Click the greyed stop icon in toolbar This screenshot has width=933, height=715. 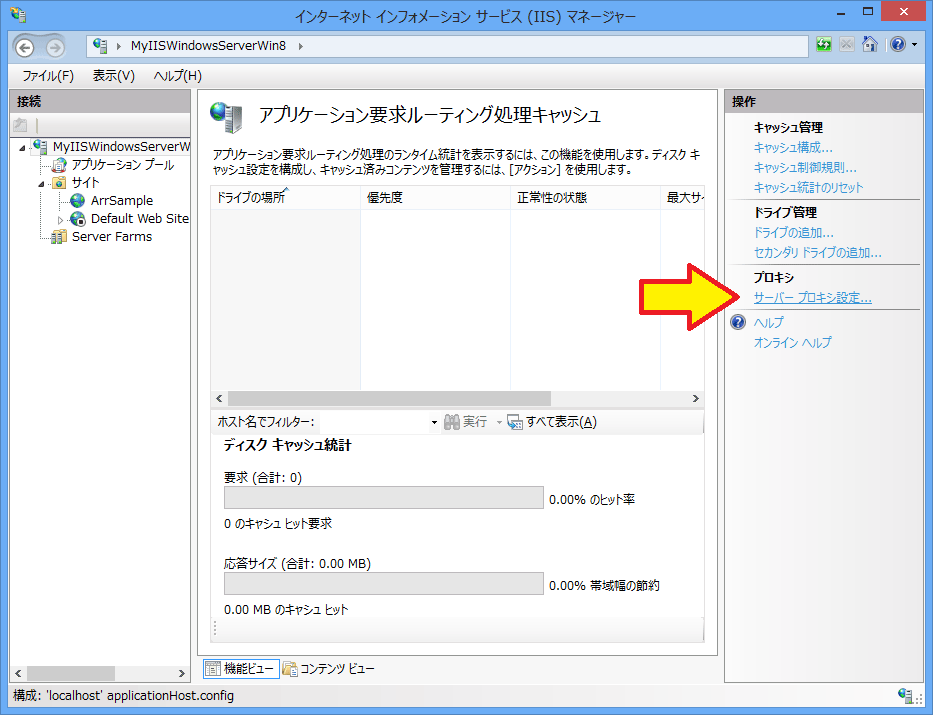click(x=847, y=45)
